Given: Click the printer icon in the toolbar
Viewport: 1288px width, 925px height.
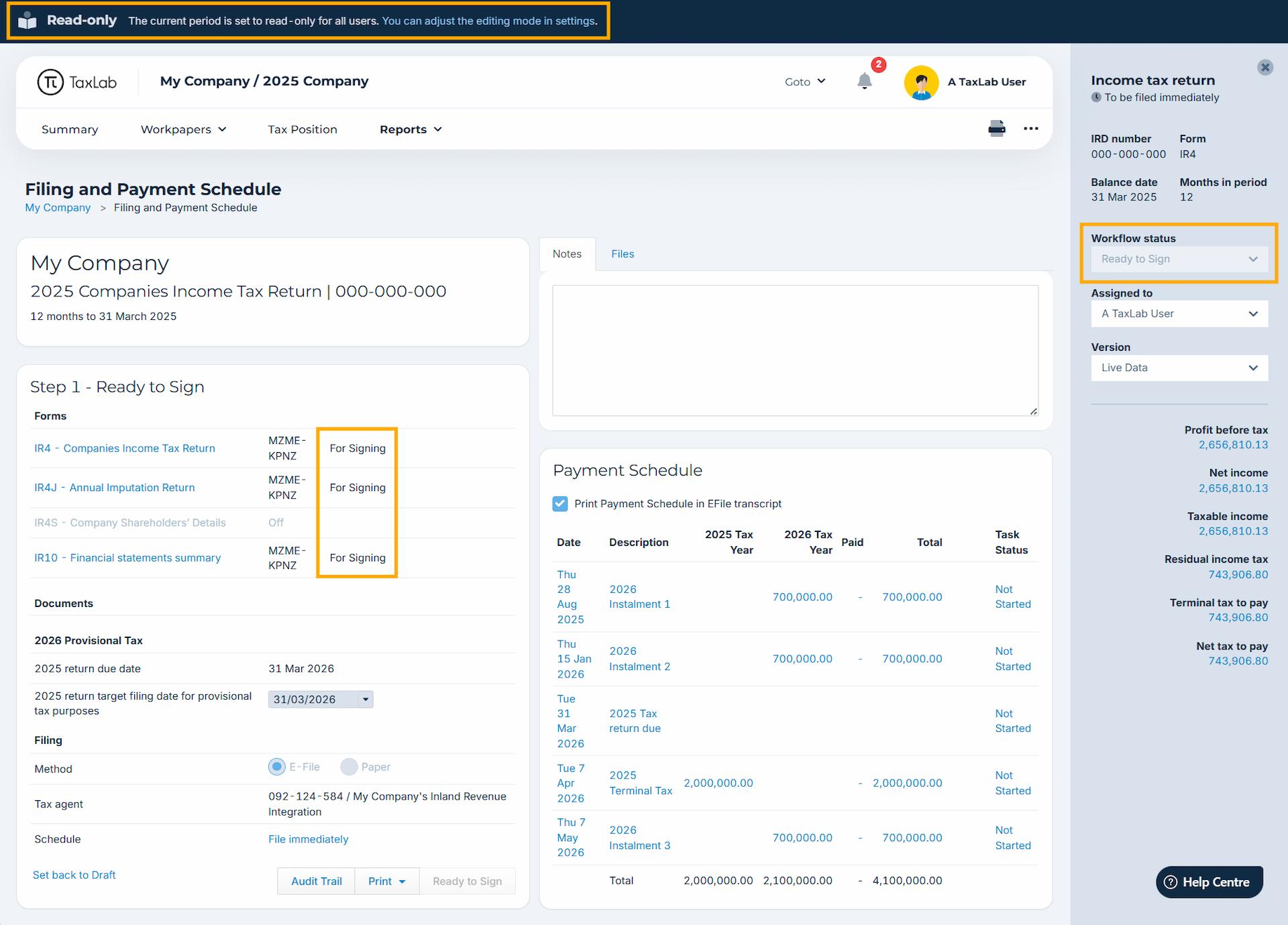Looking at the screenshot, I should [996, 128].
